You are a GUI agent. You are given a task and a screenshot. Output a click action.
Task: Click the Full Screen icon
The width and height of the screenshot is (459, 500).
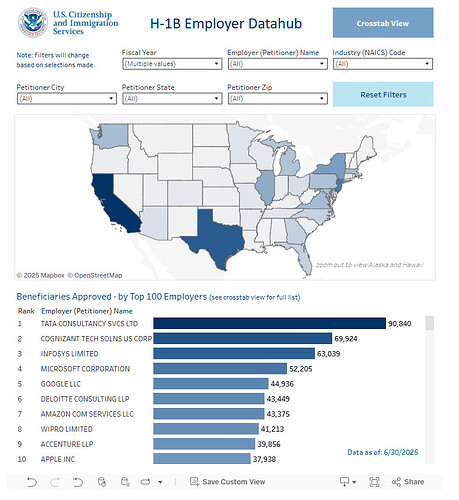click(x=374, y=482)
